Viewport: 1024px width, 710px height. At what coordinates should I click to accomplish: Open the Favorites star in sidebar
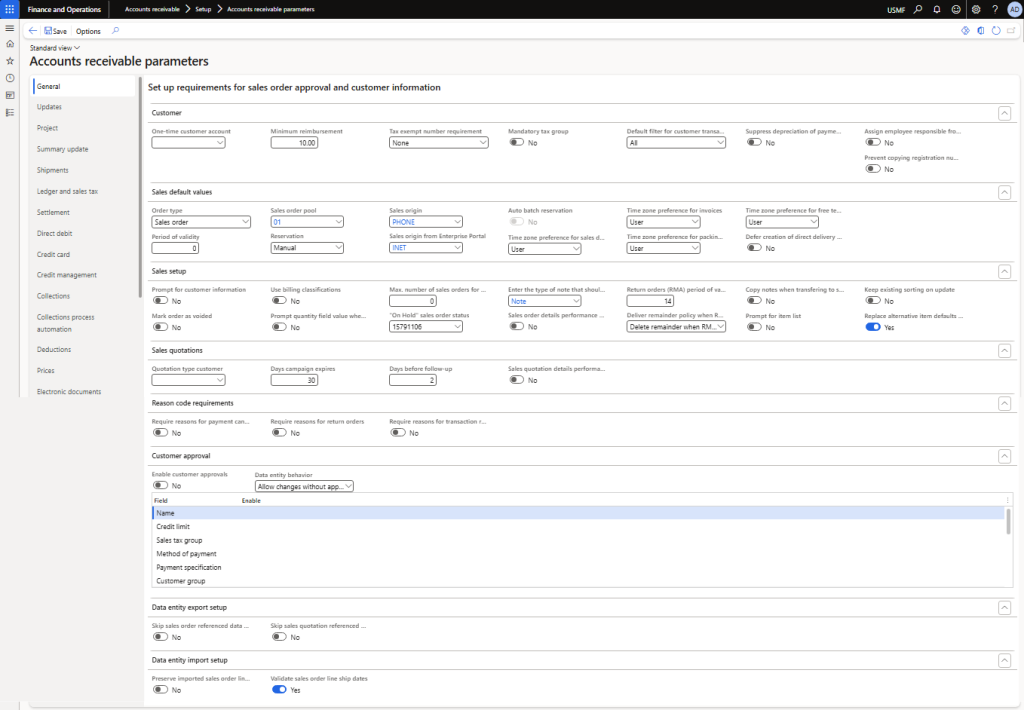pos(10,61)
